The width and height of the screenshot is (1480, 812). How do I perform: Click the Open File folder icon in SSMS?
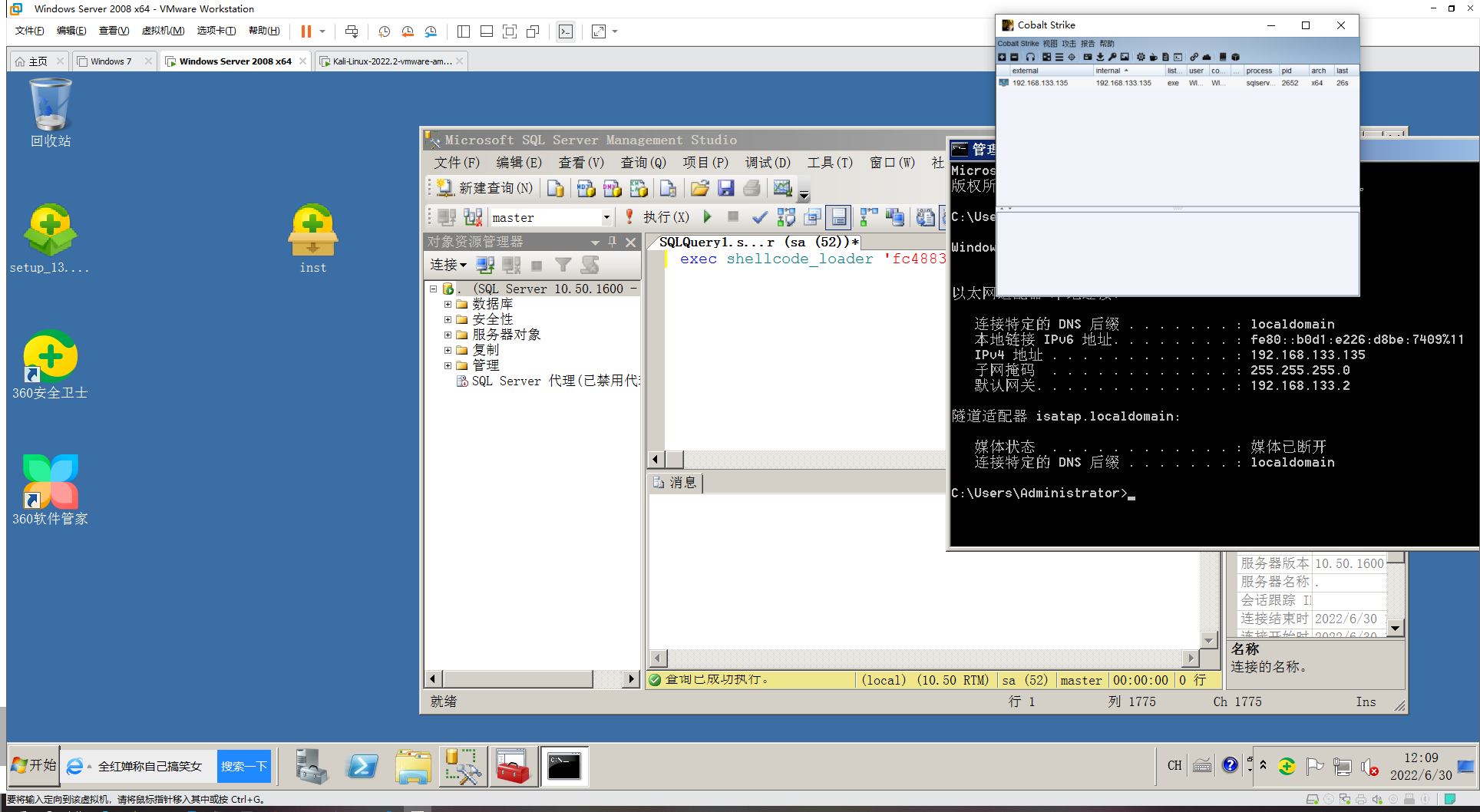[699, 188]
